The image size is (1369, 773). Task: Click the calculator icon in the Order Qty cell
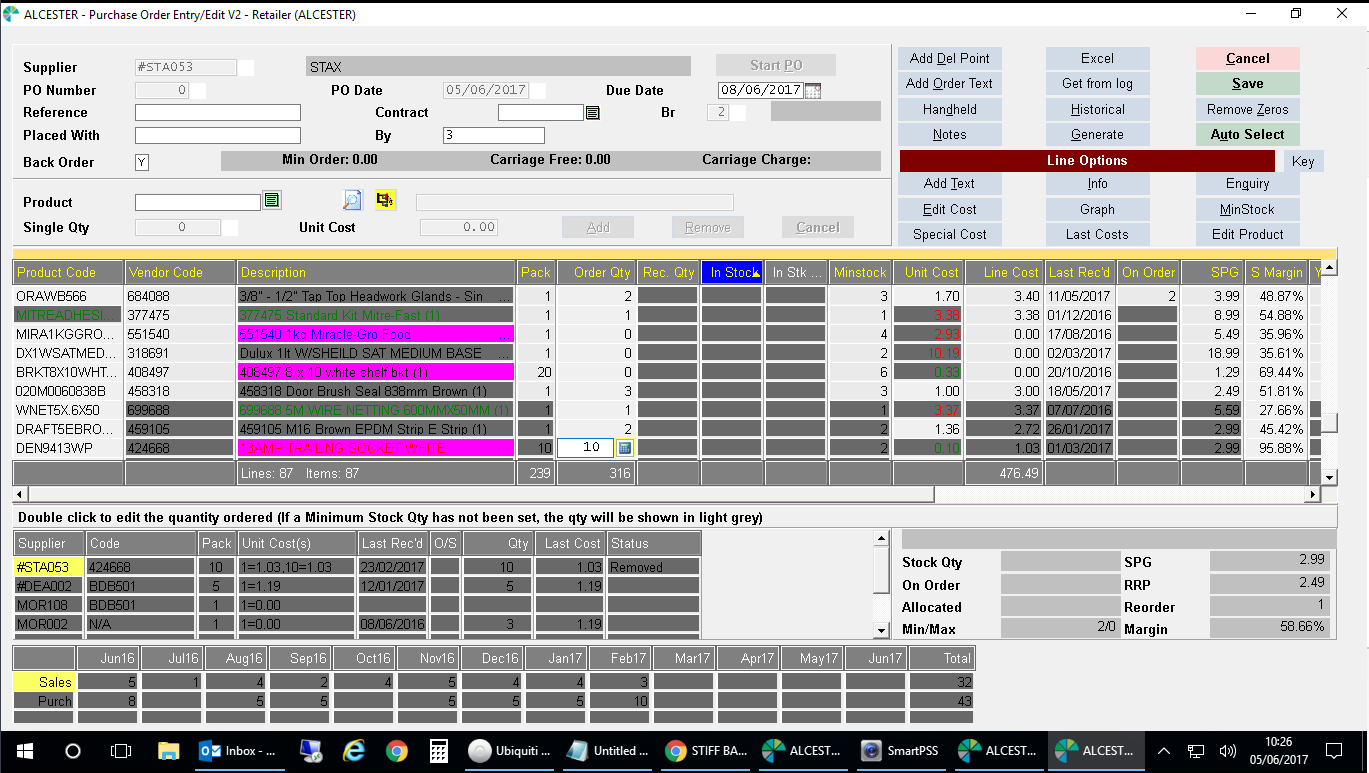click(625, 447)
